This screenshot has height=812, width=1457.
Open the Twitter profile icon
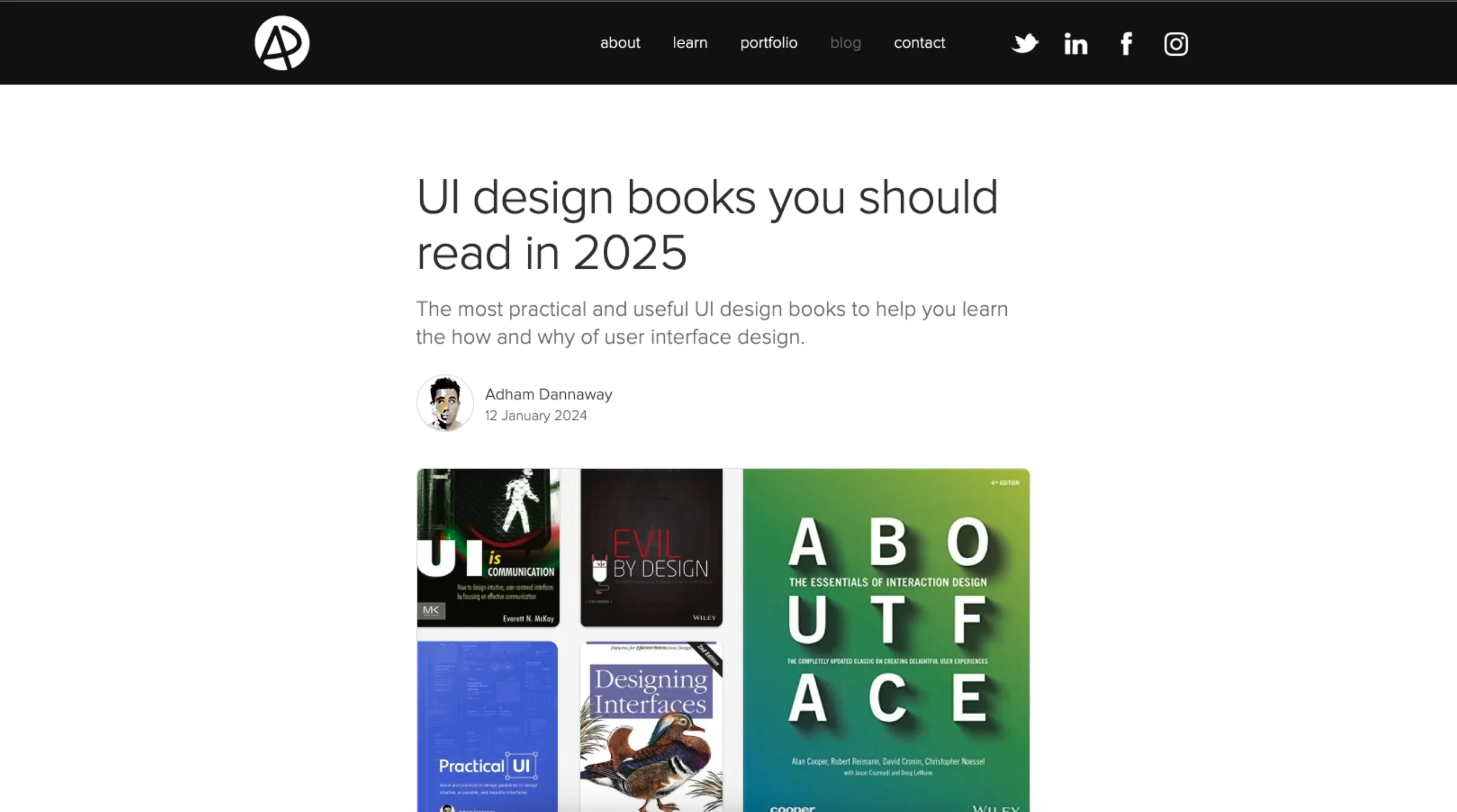point(1024,43)
